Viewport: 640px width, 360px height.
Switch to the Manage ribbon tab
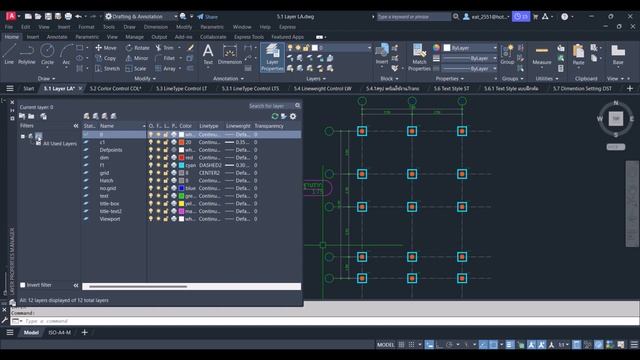tap(134, 37)
